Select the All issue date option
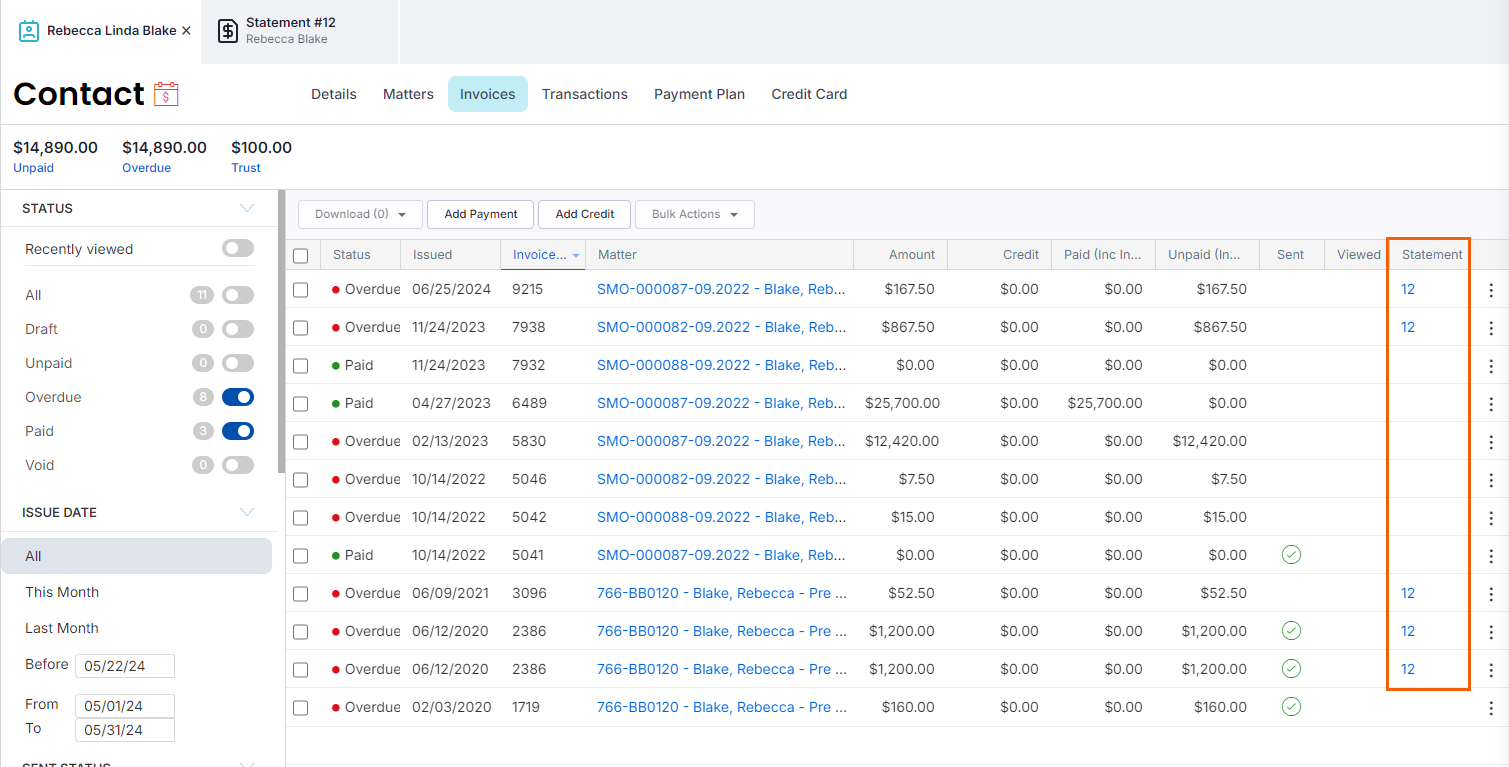 [x=136, y=556]
